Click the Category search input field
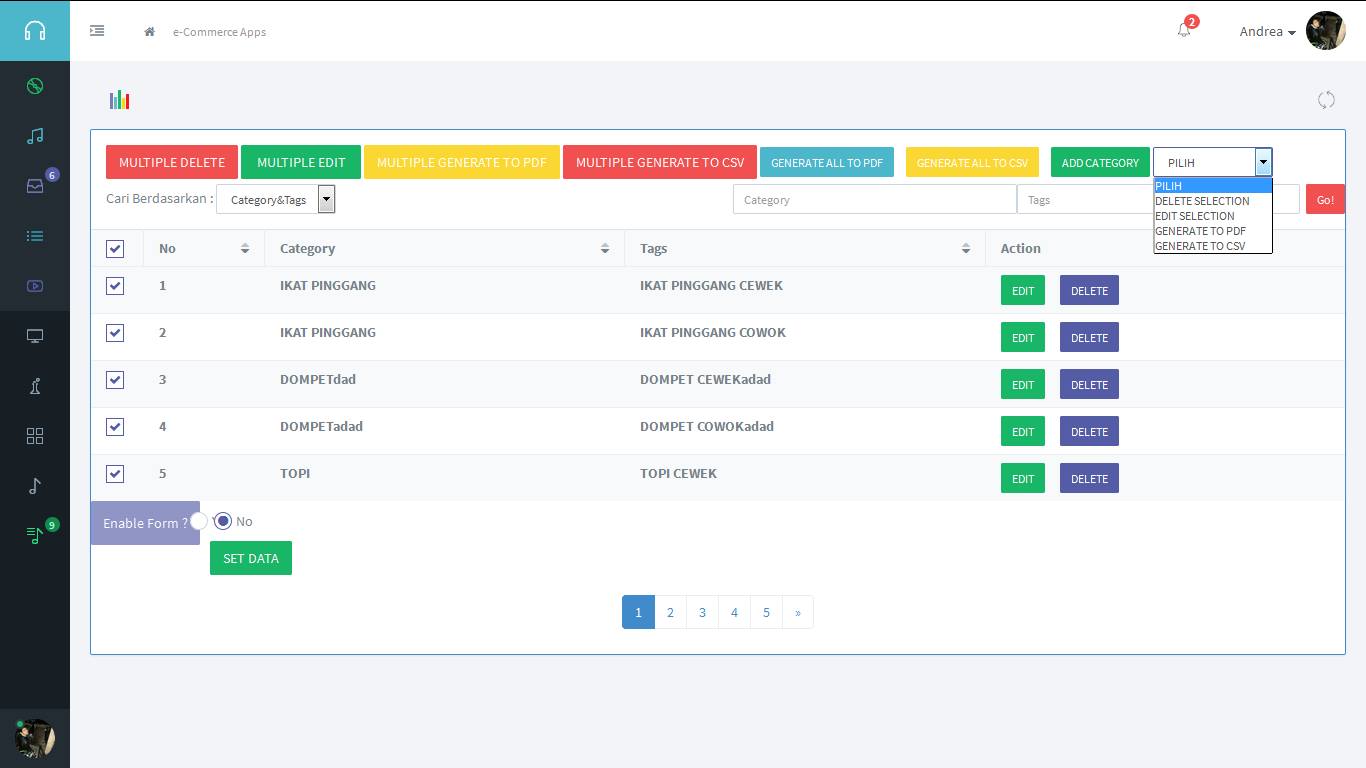1366x768 pixels. click(874, 200)
